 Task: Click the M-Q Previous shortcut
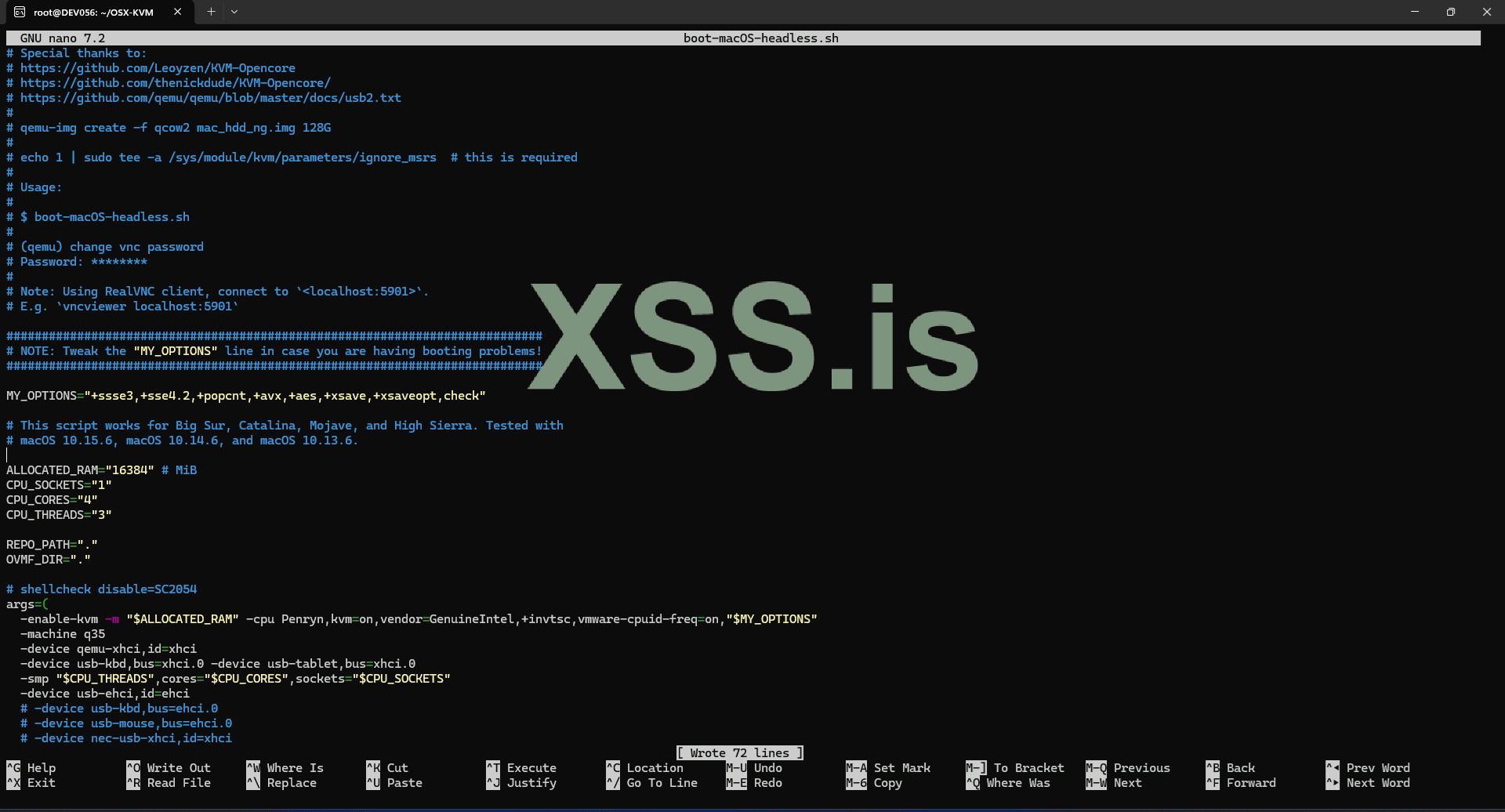[1128, 768]
